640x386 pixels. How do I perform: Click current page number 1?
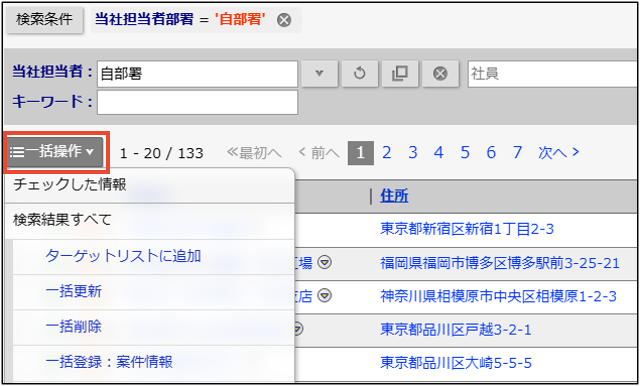coord(361,153)
